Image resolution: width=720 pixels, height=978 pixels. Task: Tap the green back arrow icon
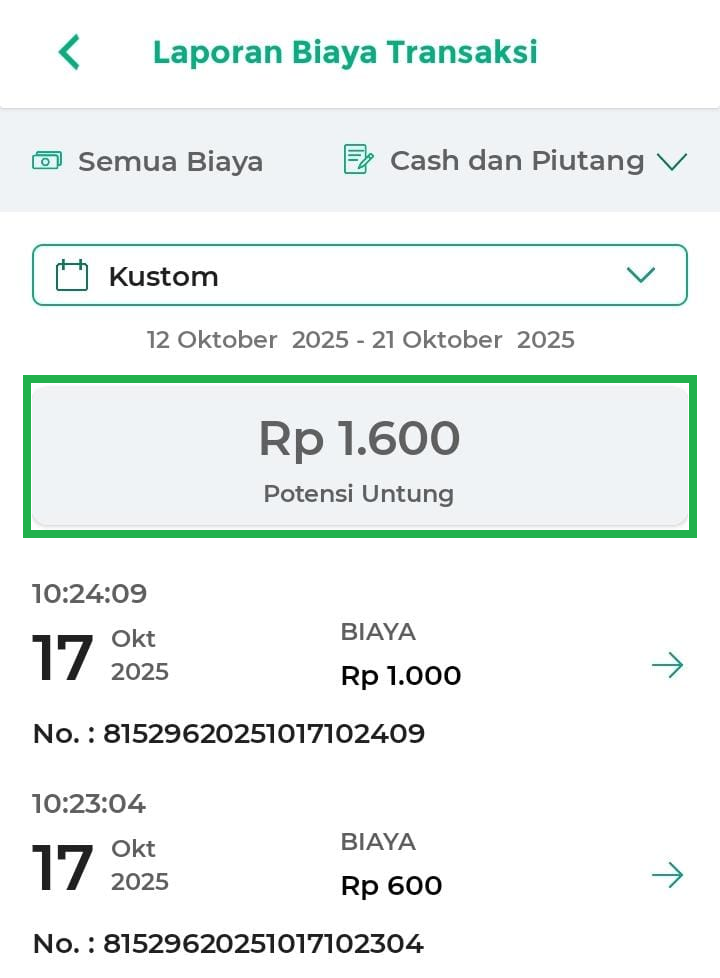[68, 52]
